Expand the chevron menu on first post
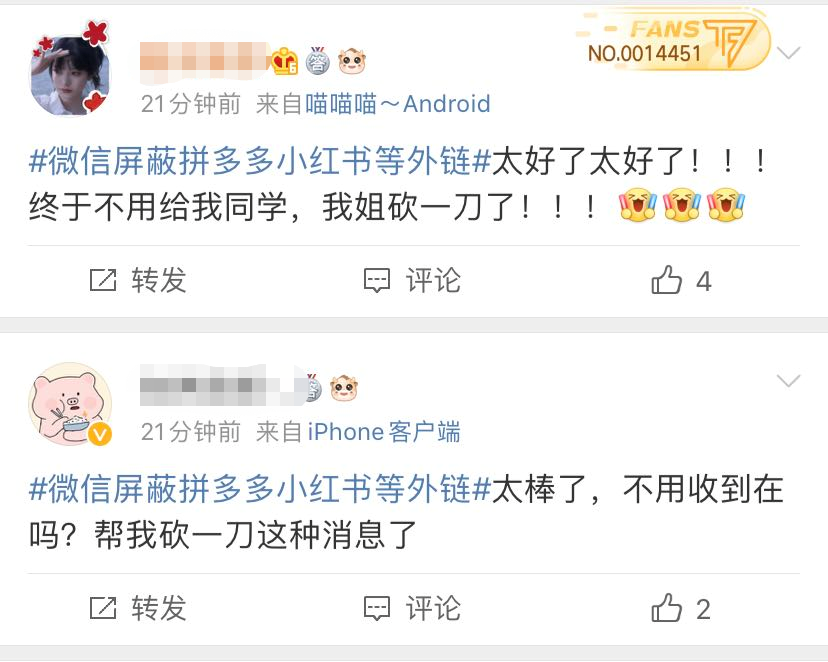Viewport: 828px width, 662px height. tap(789, 53)
